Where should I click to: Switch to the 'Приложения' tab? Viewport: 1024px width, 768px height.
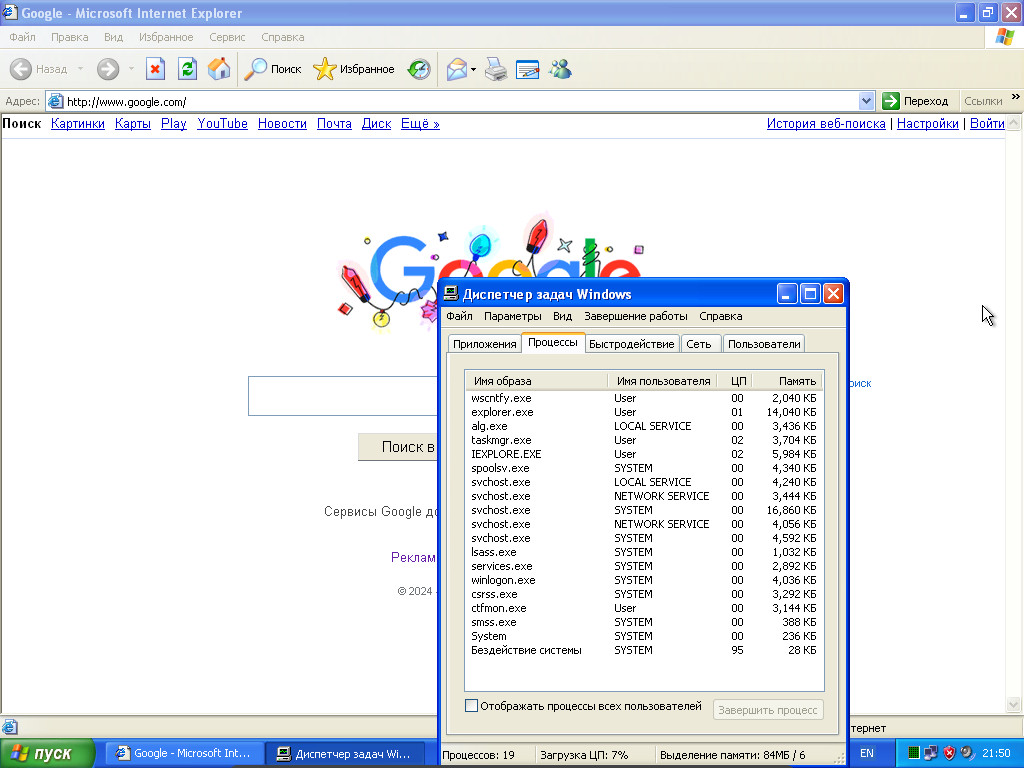pyautogui.click(x=485, y=344)
